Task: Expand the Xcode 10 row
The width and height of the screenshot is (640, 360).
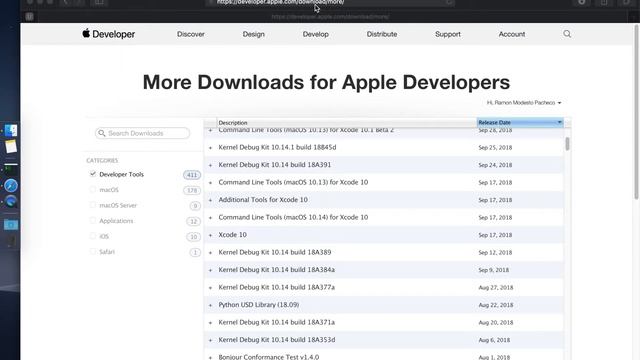Action: point(211,236)
